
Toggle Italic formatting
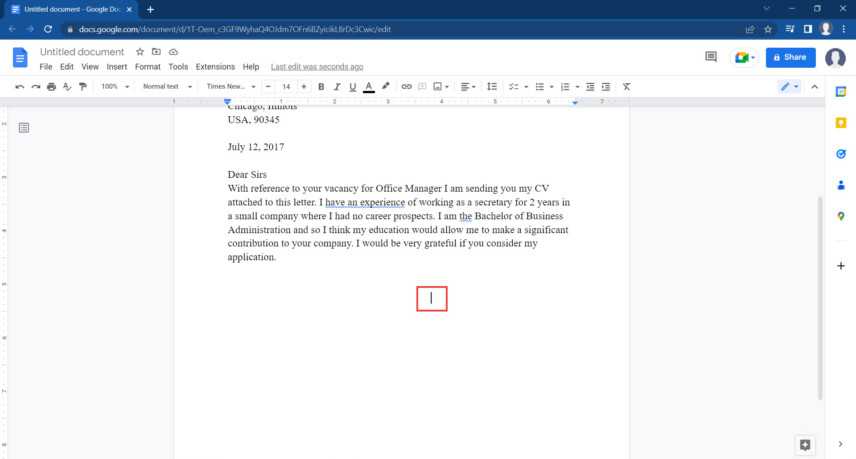click(x=337, y=87)
